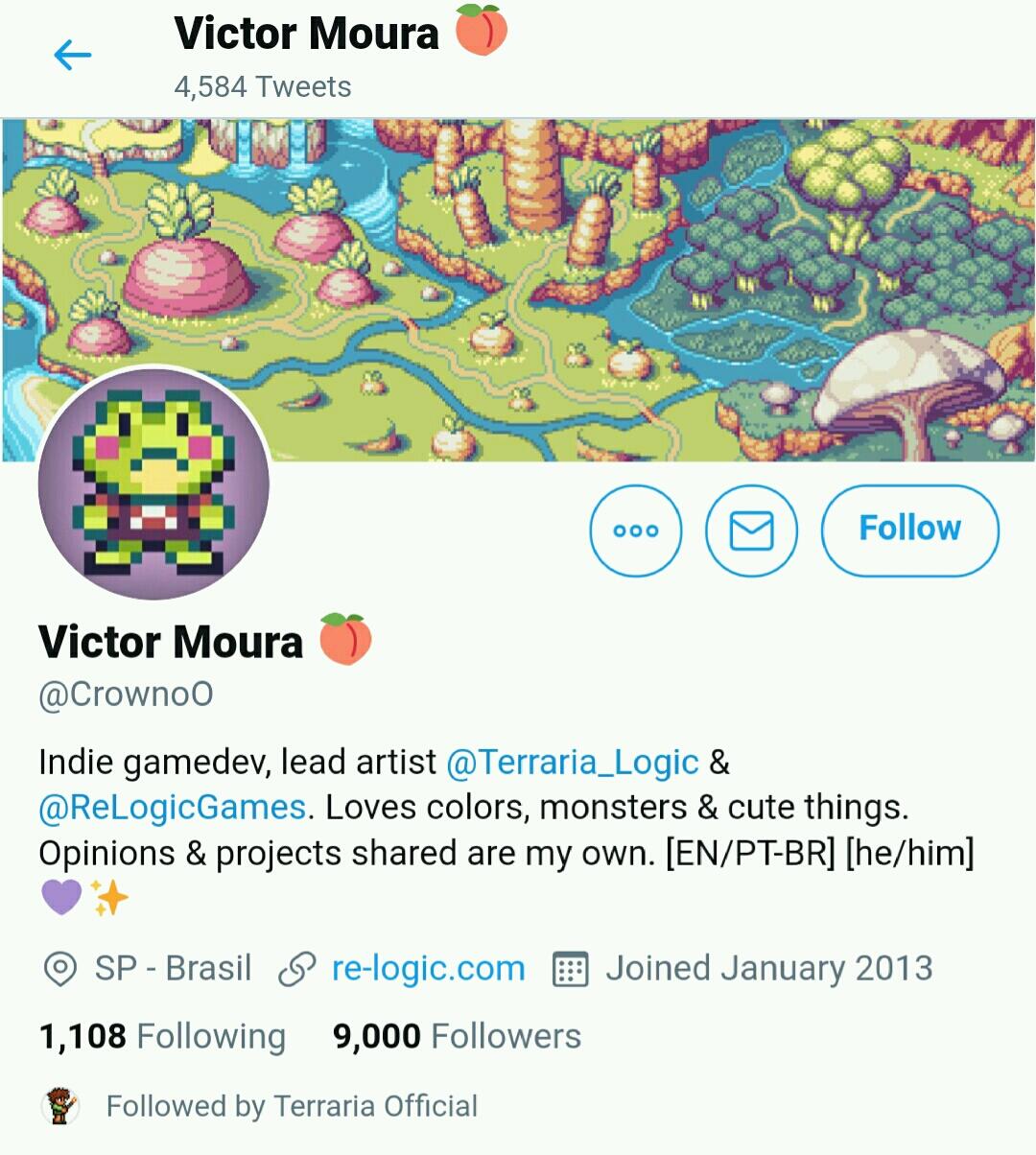Viewport: 1036px width, 1155px height.
Task: Follow Victor Moura
Action: pos(909,530)
